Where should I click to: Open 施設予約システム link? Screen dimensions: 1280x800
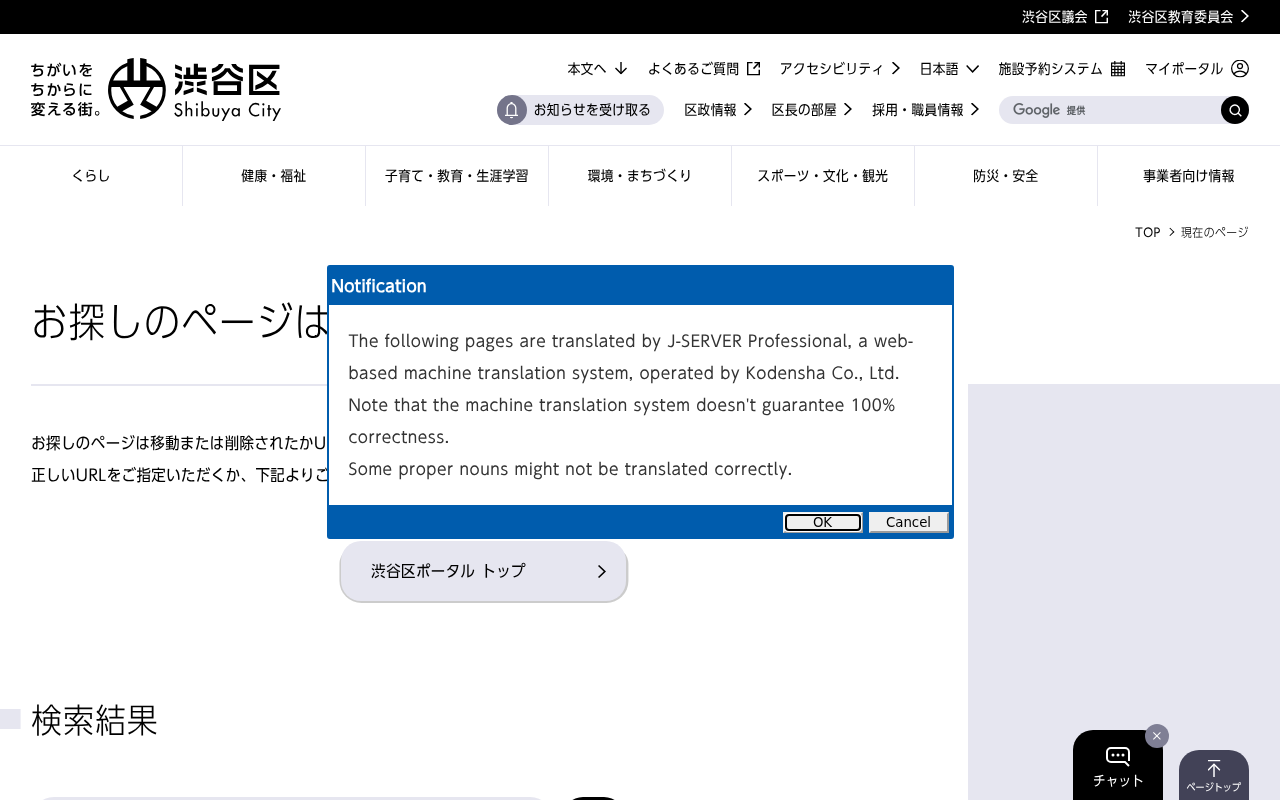tap(1062, 68)
